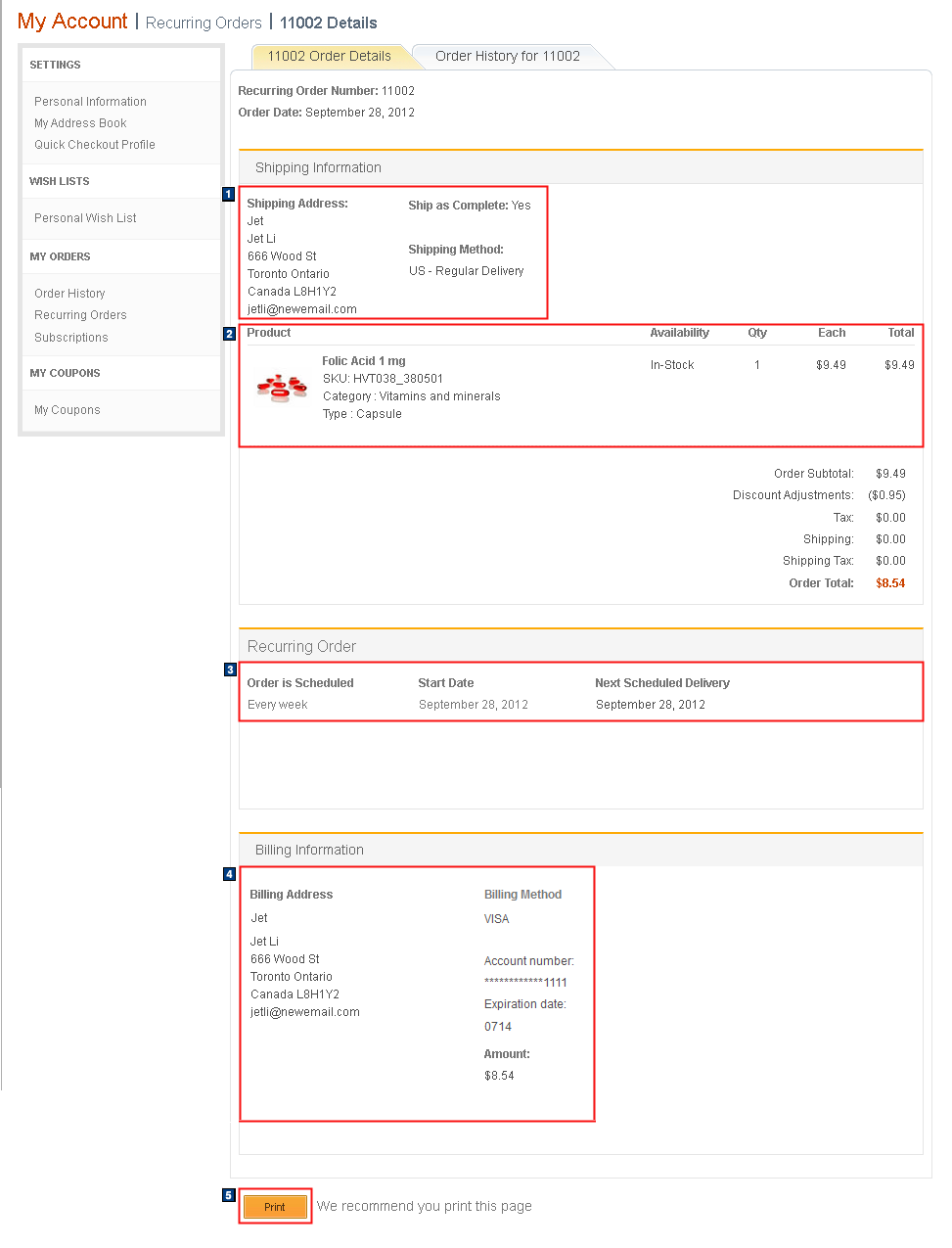Open the Order History page
The width and height of the screenshot is (952, 1248).
pyautogui.click(x=68, y=293)
